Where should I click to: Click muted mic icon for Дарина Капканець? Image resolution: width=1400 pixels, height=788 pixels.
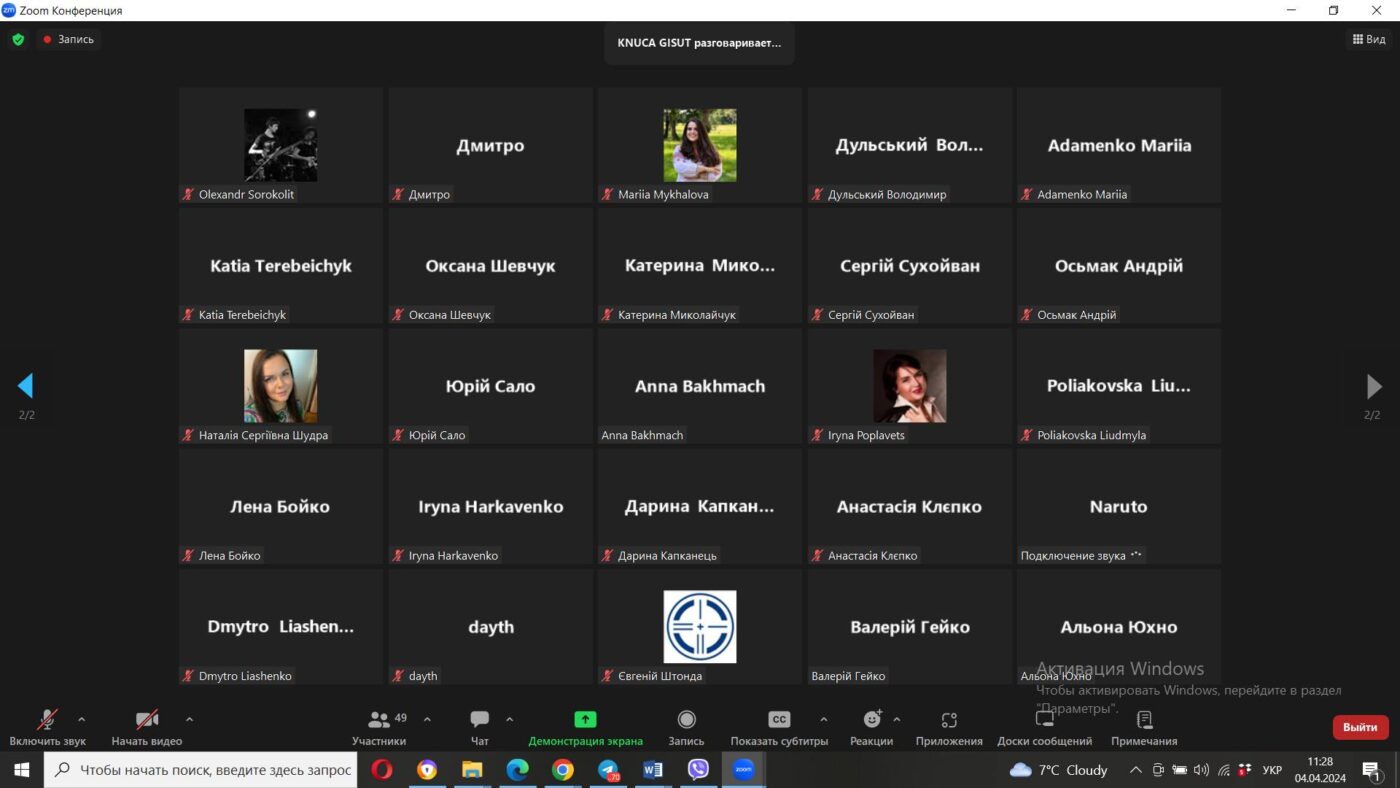(x=607, y=556)
